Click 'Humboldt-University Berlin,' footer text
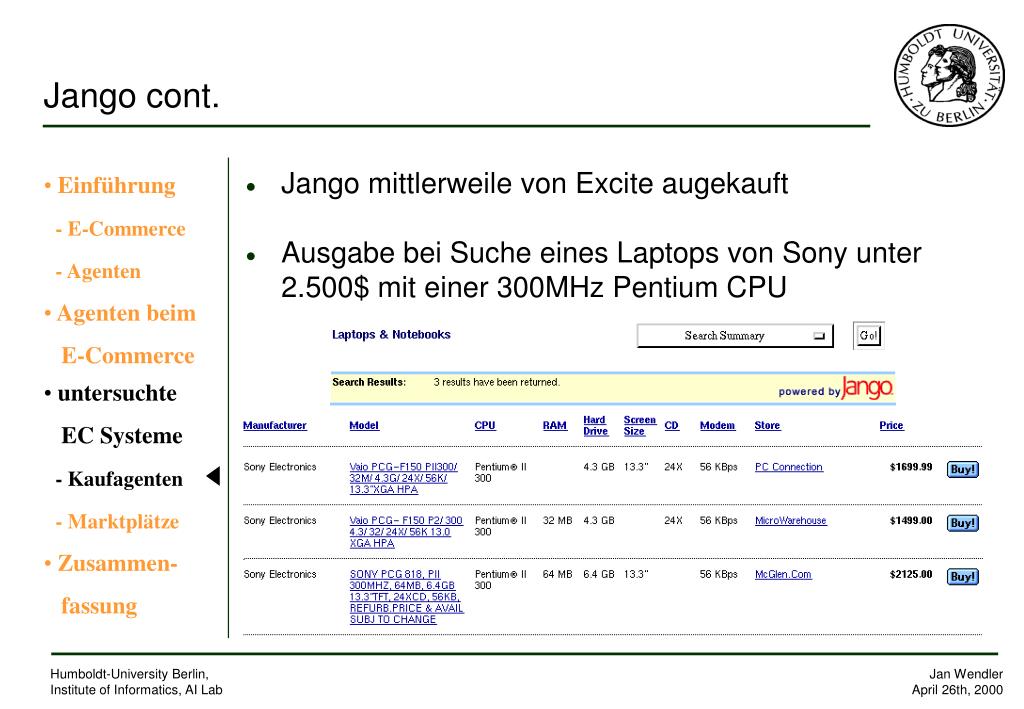Screen dimensions: 1024x709 coord(129,674)
